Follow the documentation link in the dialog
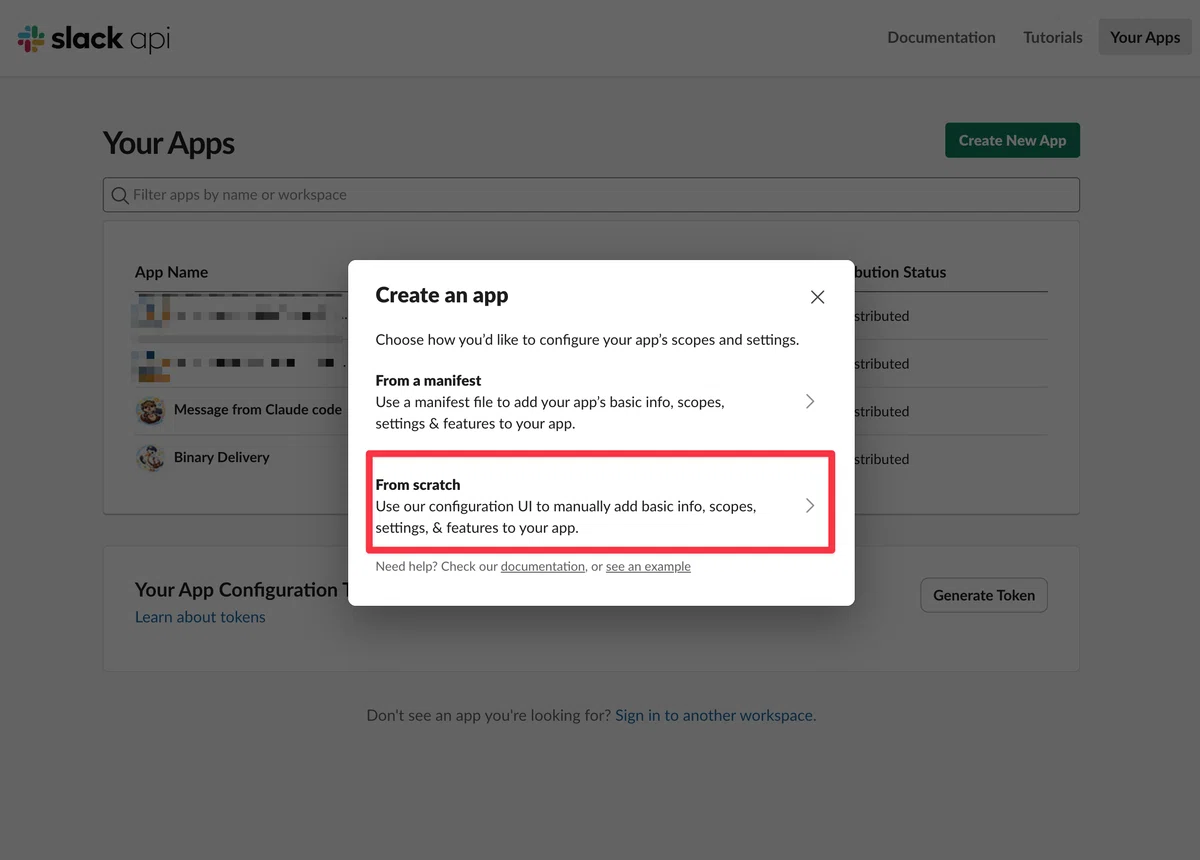The width and height of the screenshot is (1200, 860). (542, 567)
